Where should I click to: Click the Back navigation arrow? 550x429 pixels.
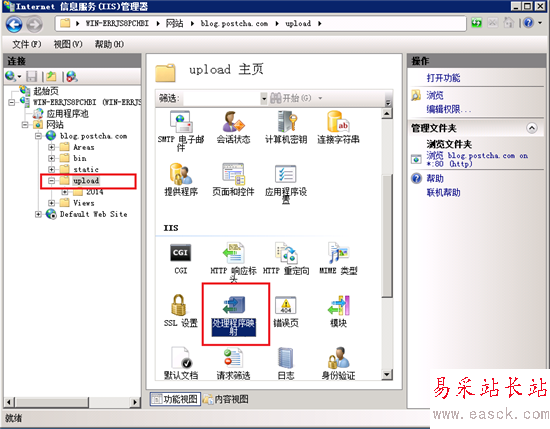[x=14, y=24]
